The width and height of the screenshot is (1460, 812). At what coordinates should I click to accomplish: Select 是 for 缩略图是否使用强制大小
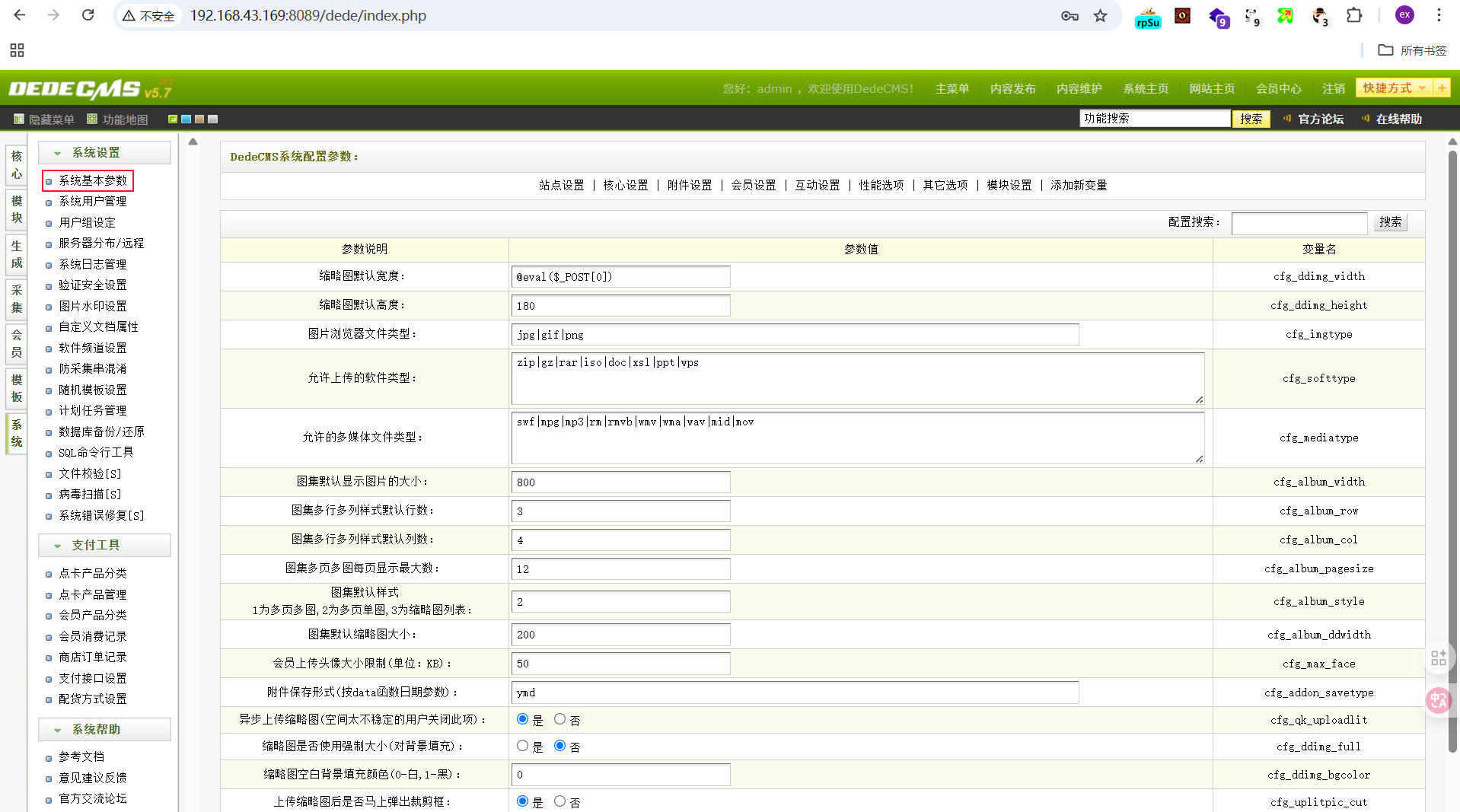click(x=522, y=746)
